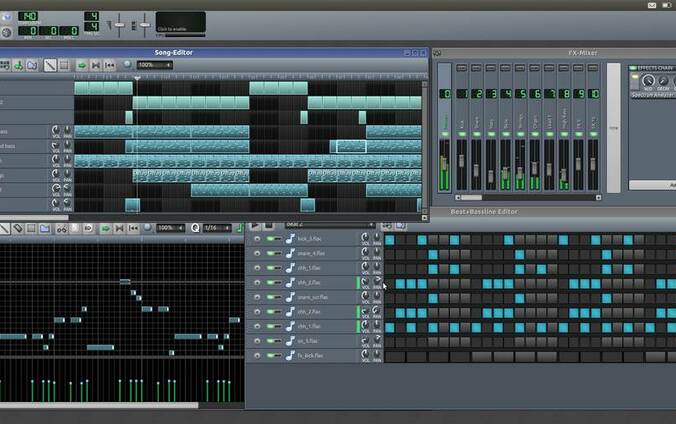This screenshot has height=424, width=676.
Task: Click the fx_kick.flac instrument note icon
Action: click(x=290, y=355)
